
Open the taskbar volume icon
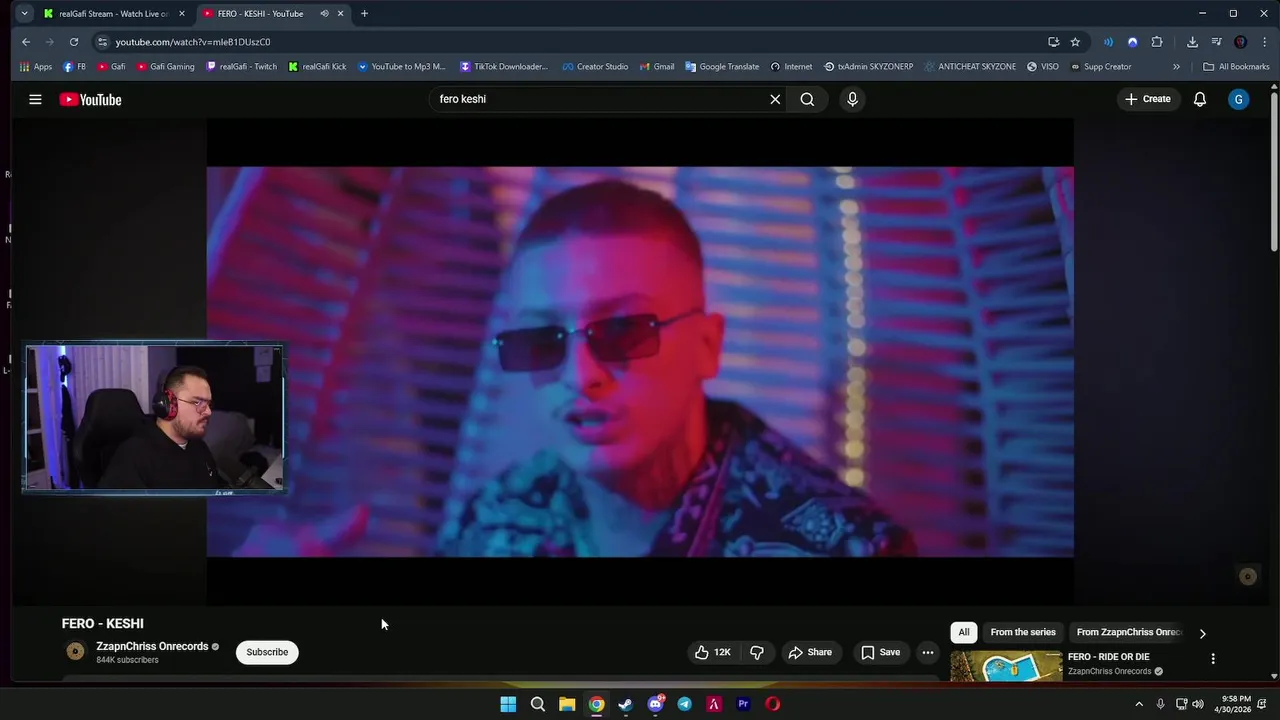[1198, 704]
